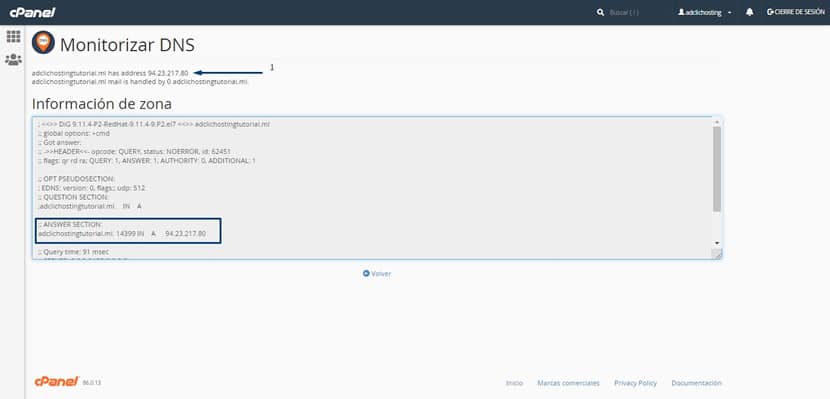Open the notifications bell
Screen dimensions: 830x399
coord(750,12)
